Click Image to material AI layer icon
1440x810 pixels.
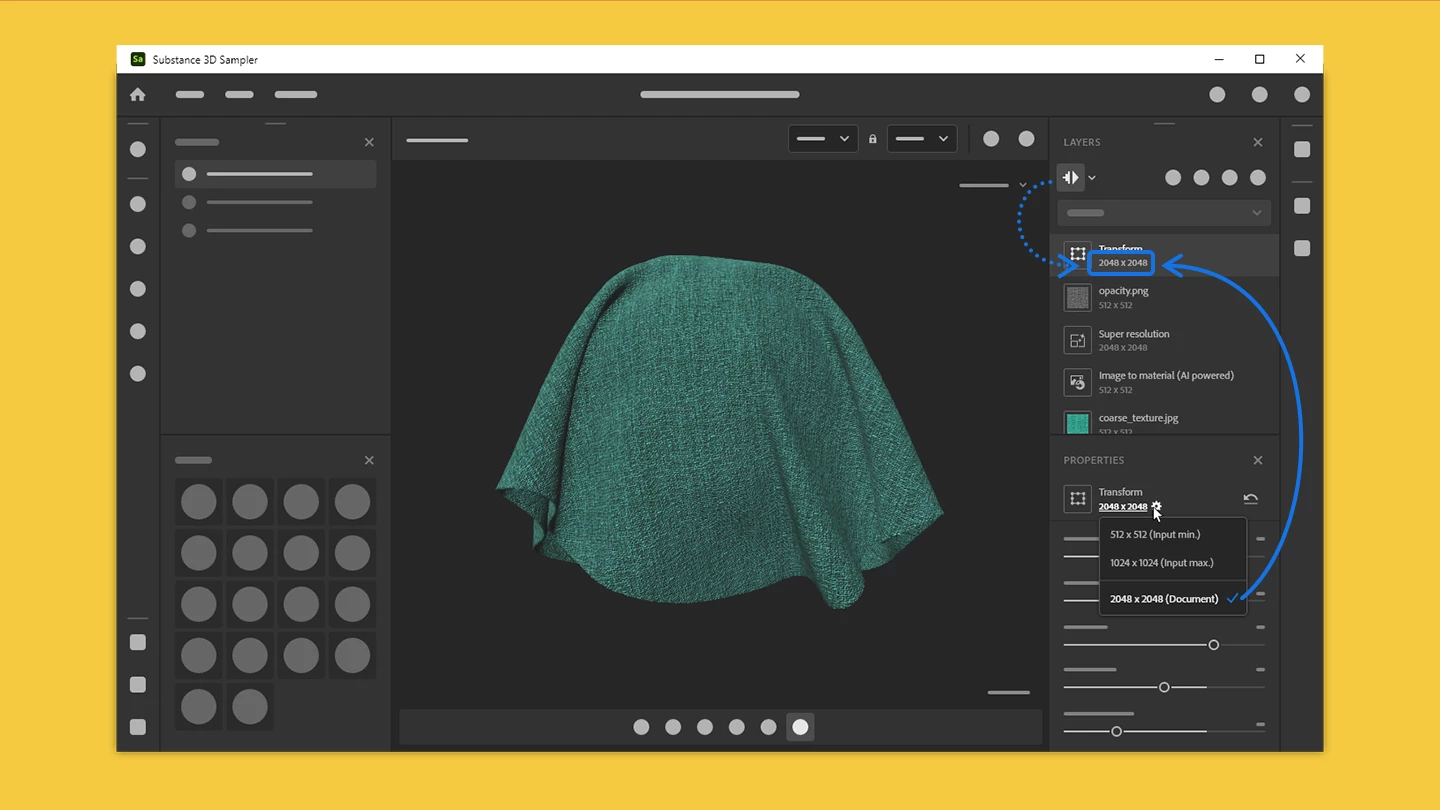coord(1077,382)
